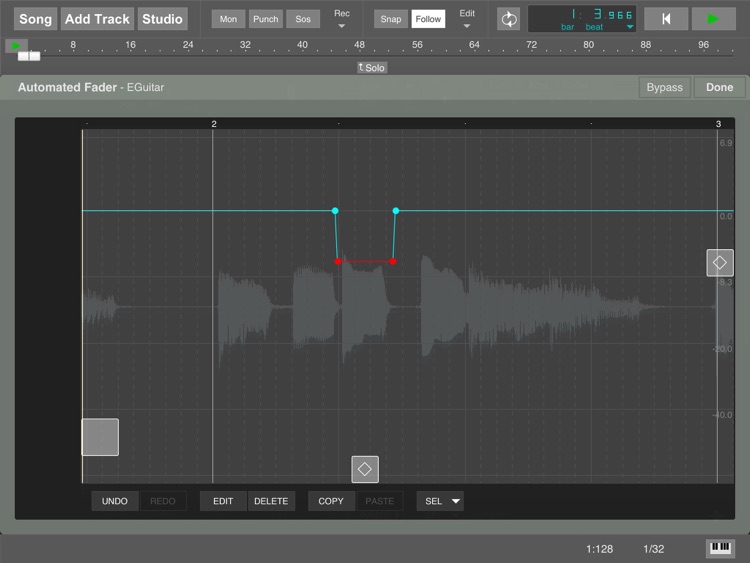This screenshot has height=563, width=750.
Task: Click the red automation segment line
Action: pos(365,261)
